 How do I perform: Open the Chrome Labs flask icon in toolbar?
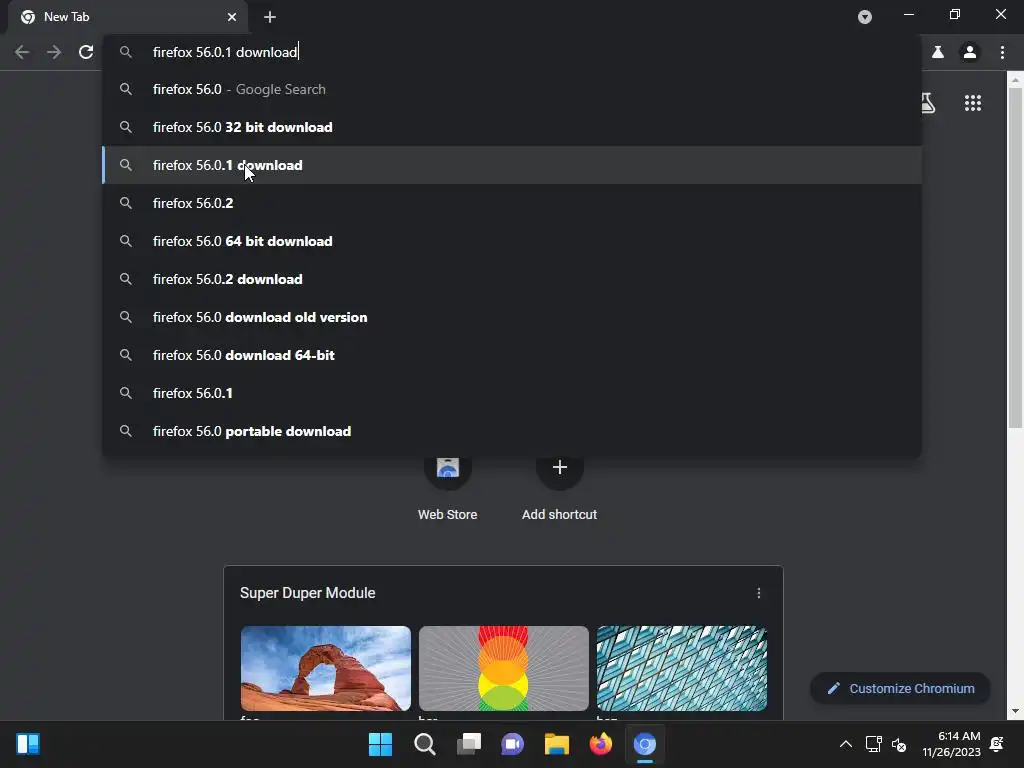938,52
